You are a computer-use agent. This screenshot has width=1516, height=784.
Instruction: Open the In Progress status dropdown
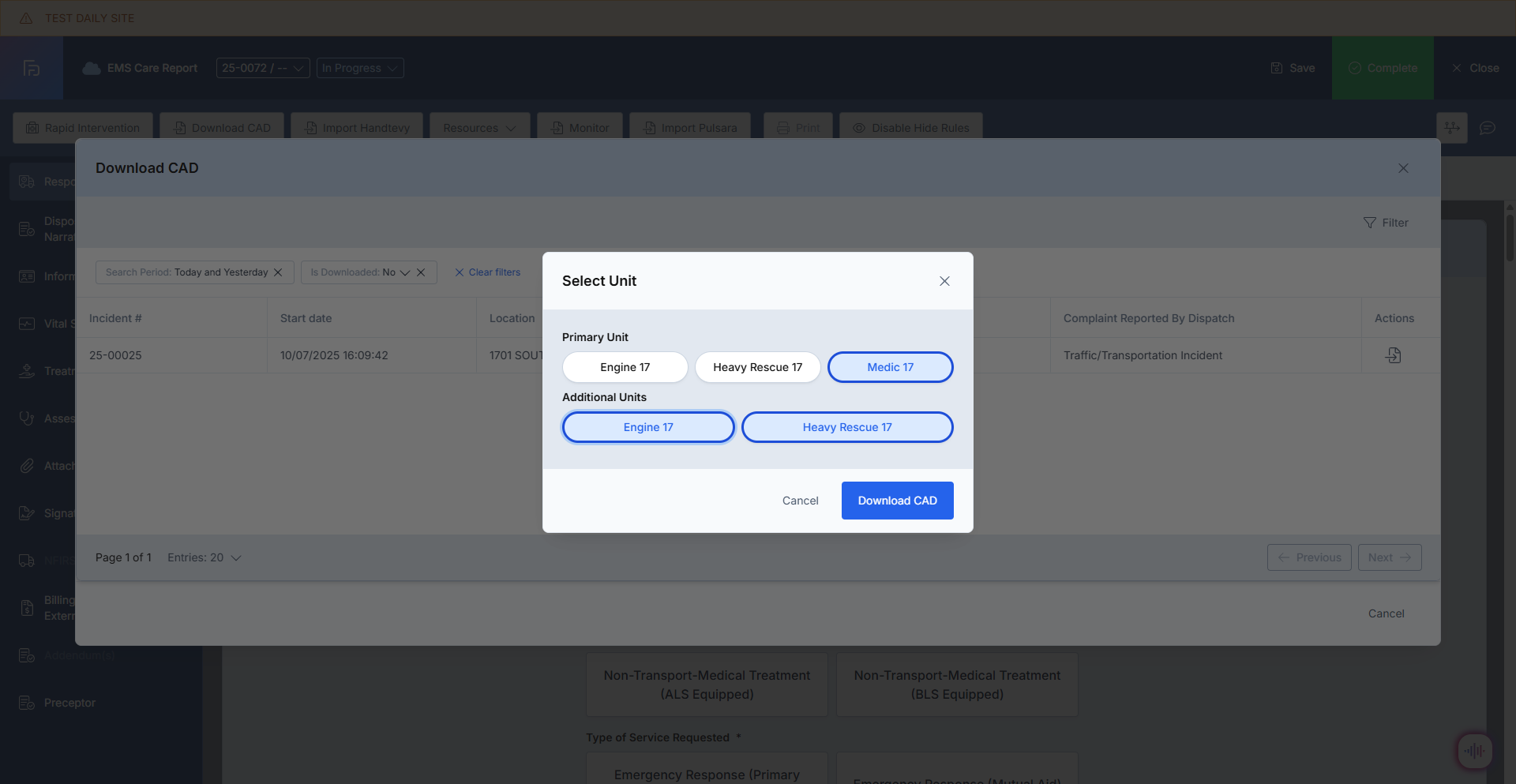360,68
